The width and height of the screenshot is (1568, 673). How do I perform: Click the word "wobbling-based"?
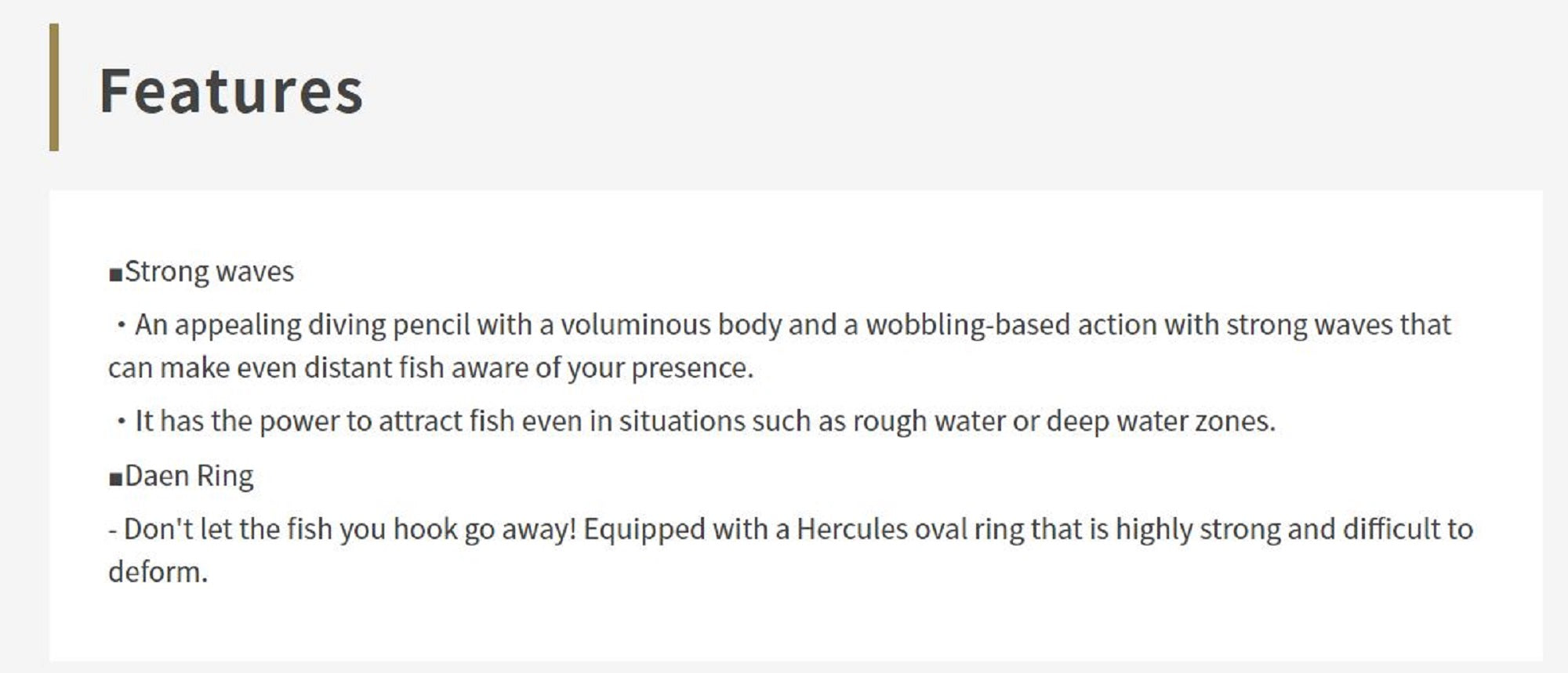[929, 325]
